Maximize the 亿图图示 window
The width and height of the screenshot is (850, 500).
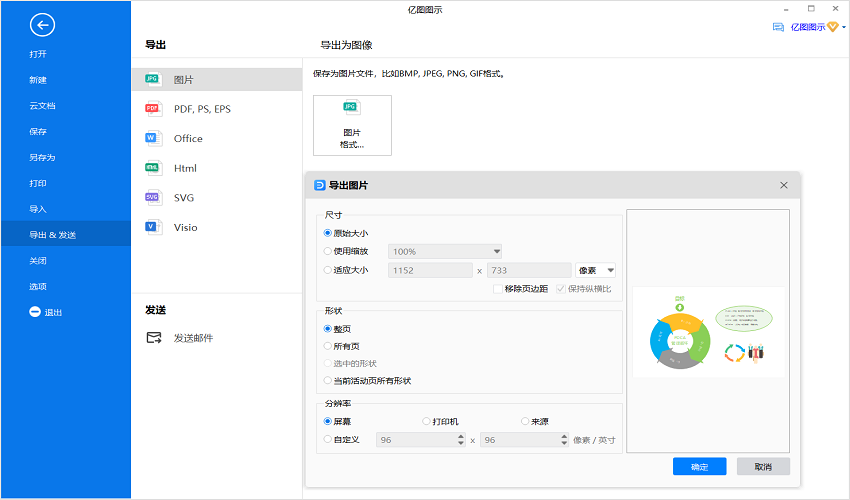point(811,9)
